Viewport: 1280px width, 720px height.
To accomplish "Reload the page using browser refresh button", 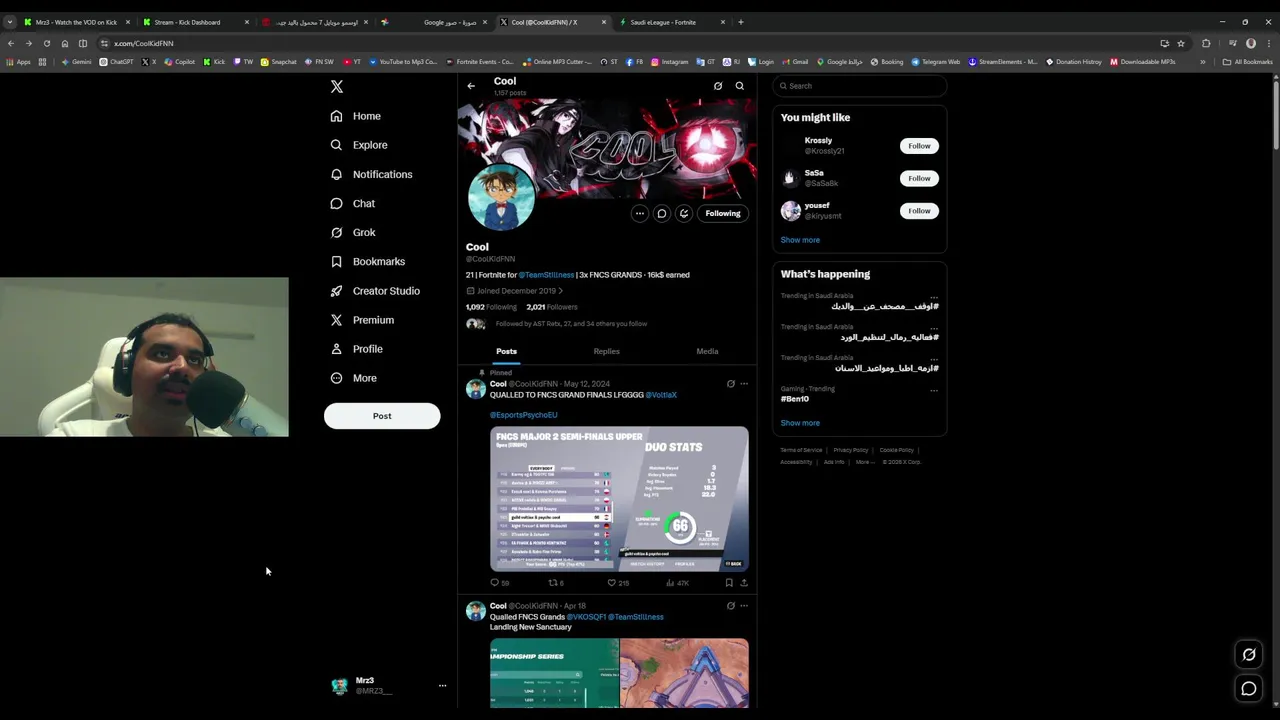I will (46, 43).
